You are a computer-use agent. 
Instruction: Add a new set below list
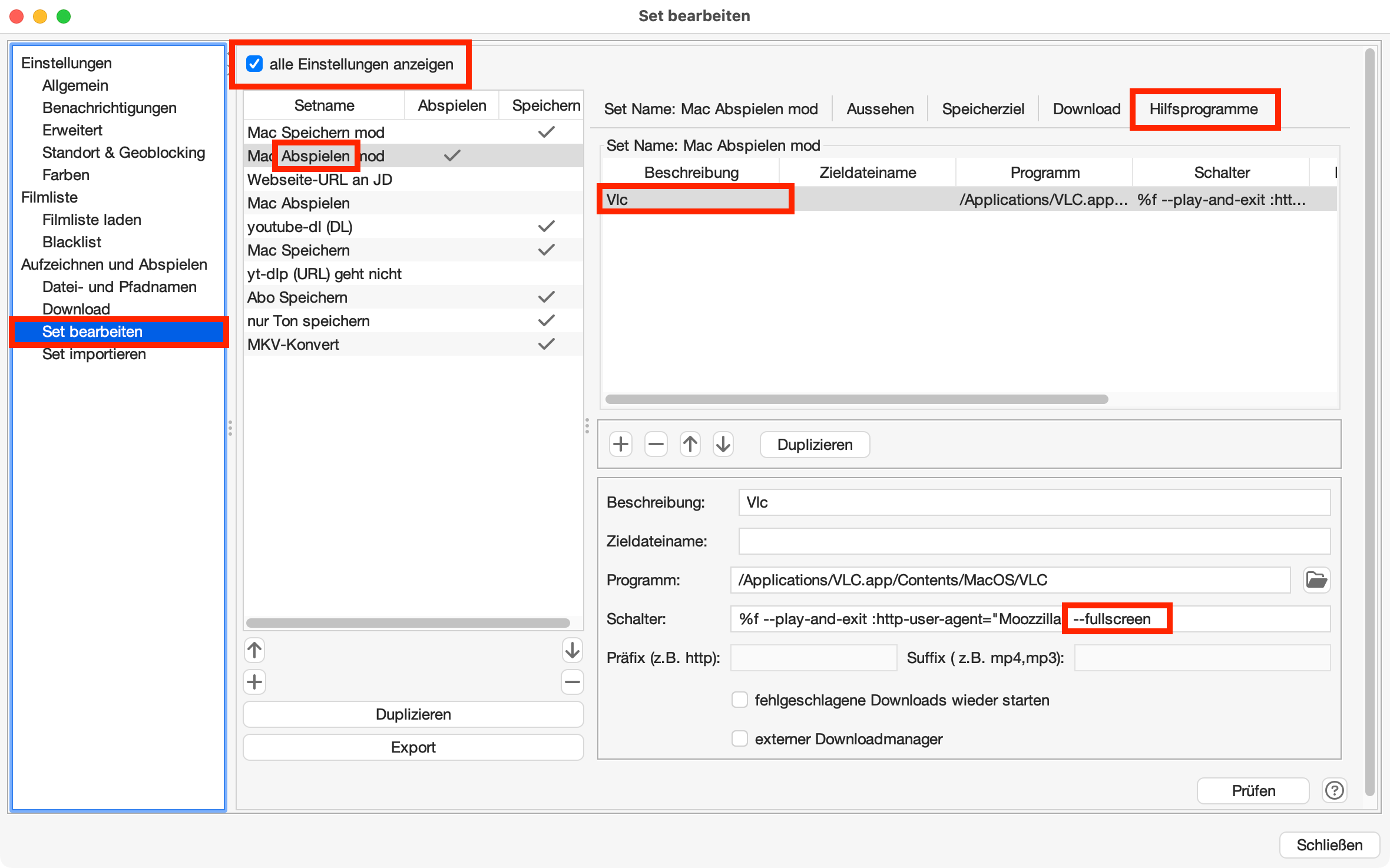pyautogui.click(x=254, y=682)
